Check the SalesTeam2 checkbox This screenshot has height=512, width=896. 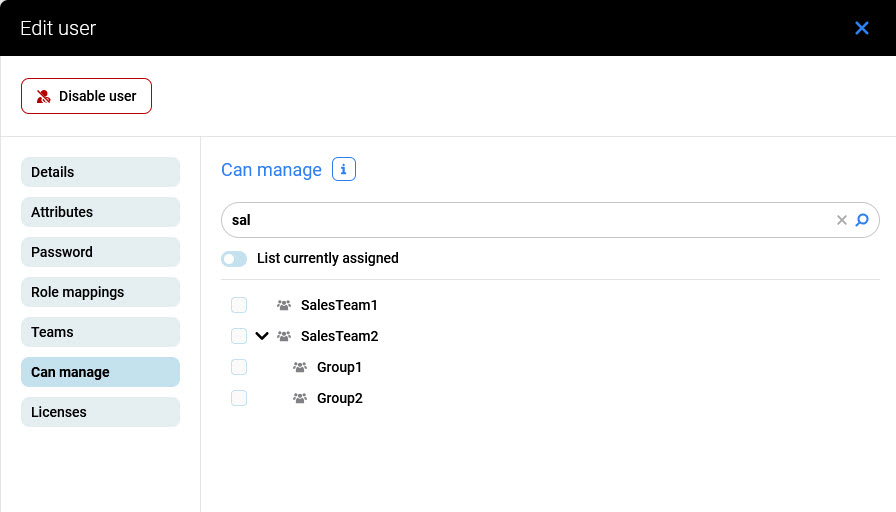point(239,336)
